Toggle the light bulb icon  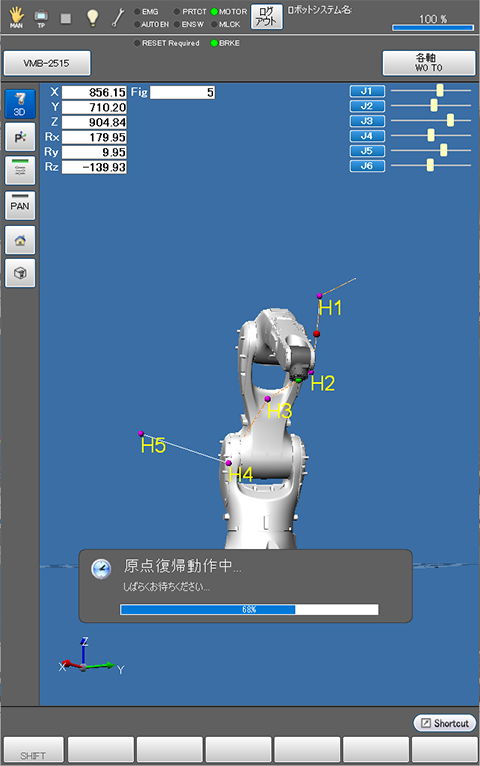point(92,18)
